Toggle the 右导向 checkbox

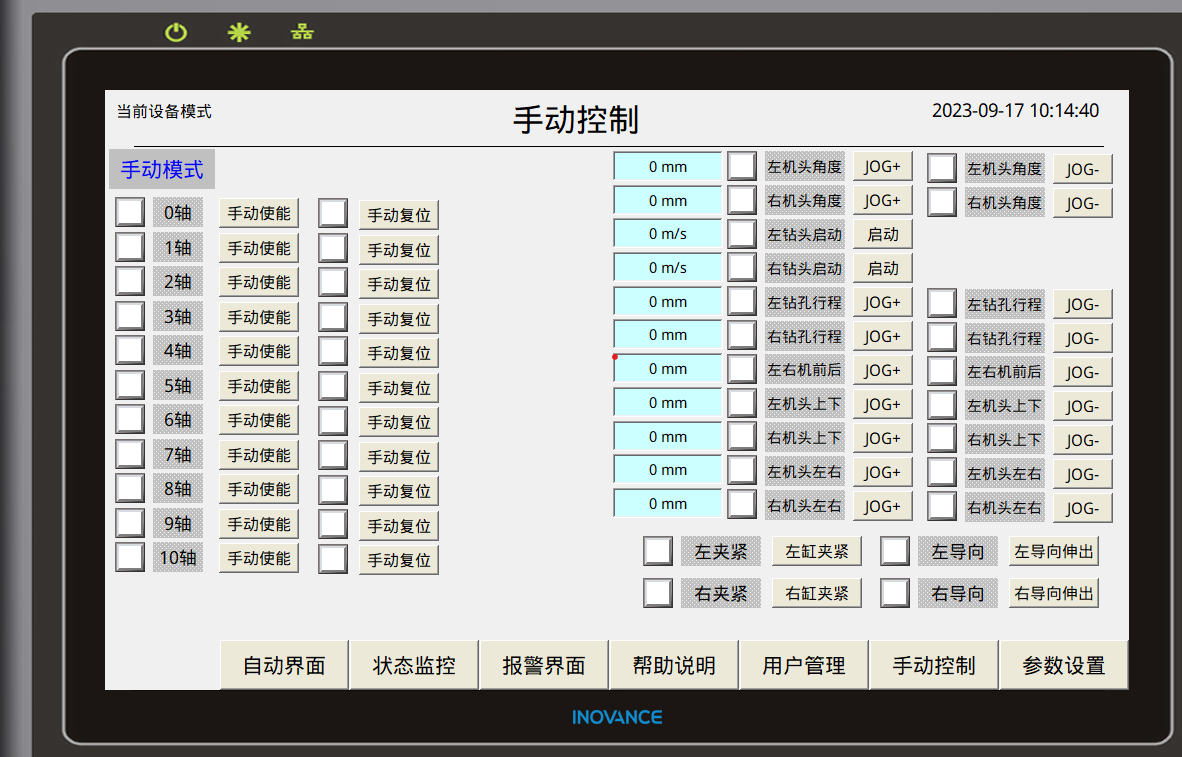(x=895, y=593)
